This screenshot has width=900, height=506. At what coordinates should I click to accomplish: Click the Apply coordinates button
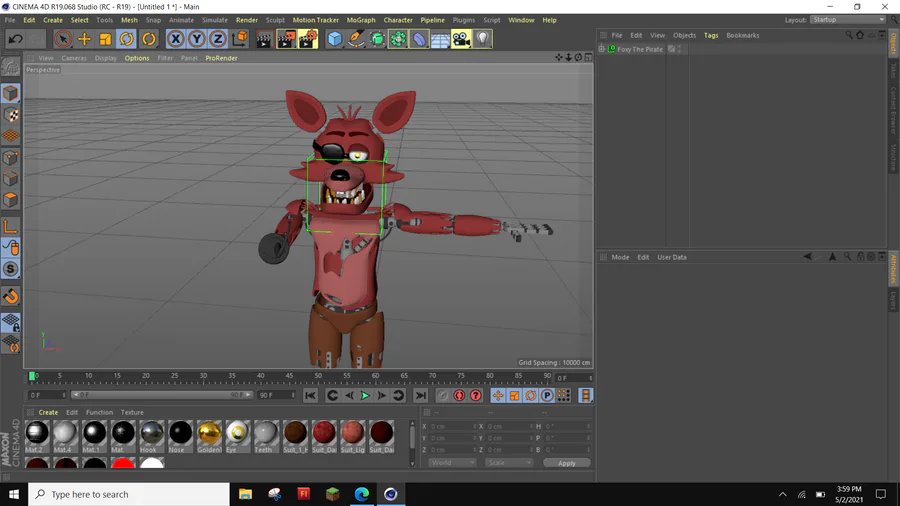(x=567, y=463)
